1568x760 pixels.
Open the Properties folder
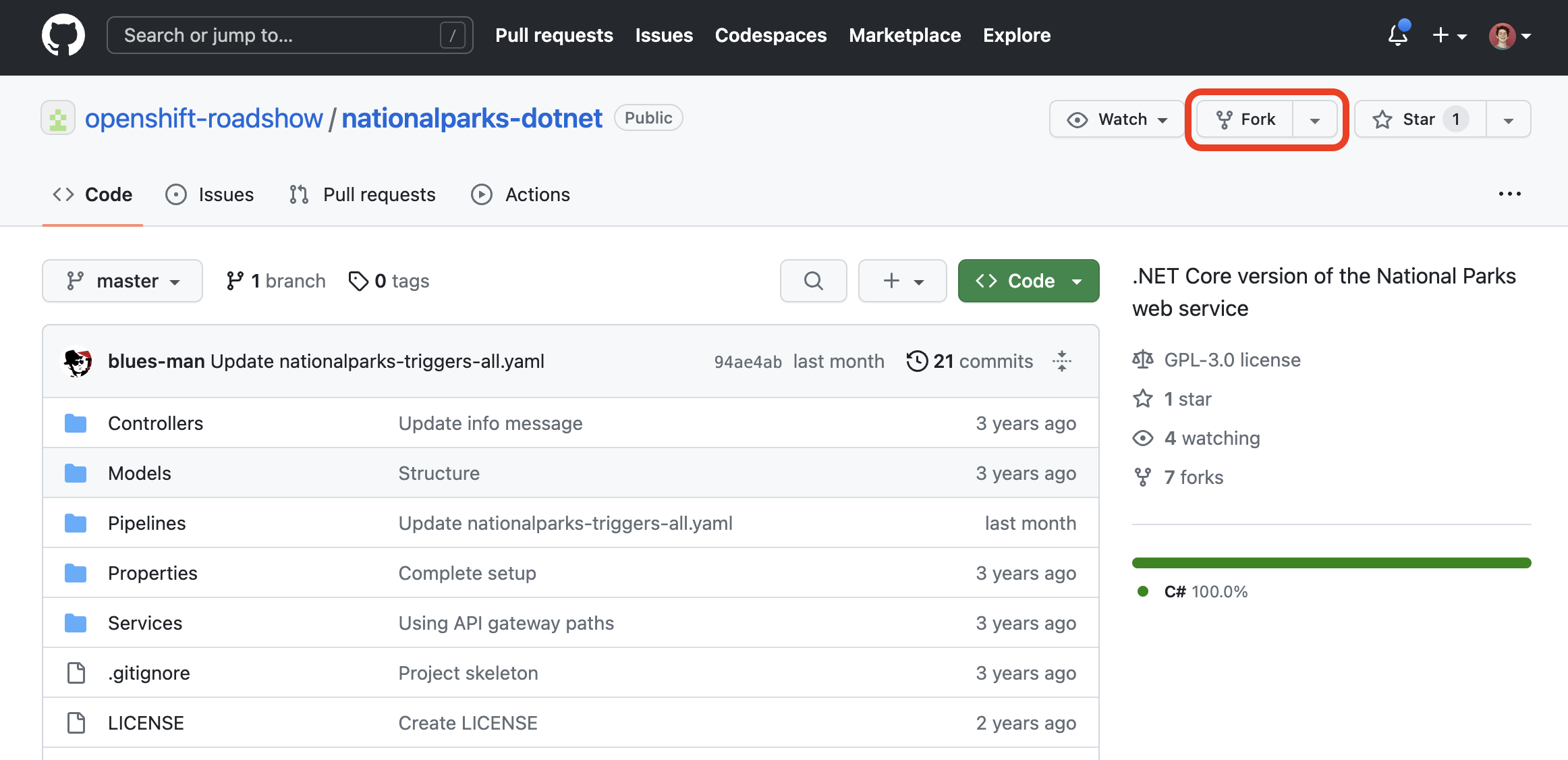152,573
